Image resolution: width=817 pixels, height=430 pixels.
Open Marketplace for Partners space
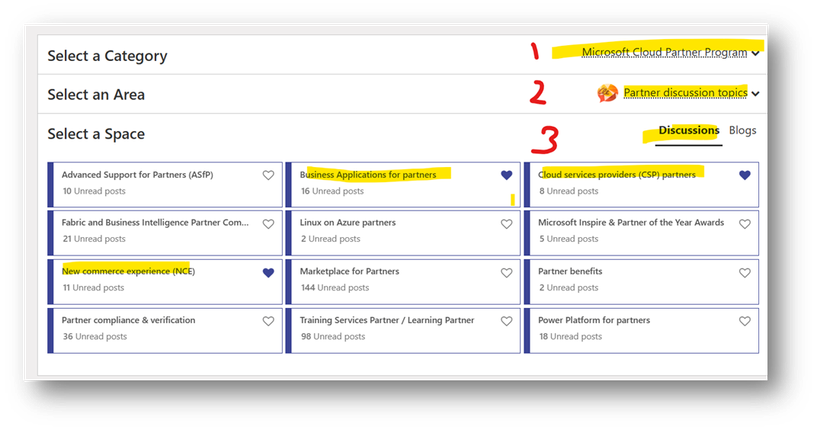[403, 282]
